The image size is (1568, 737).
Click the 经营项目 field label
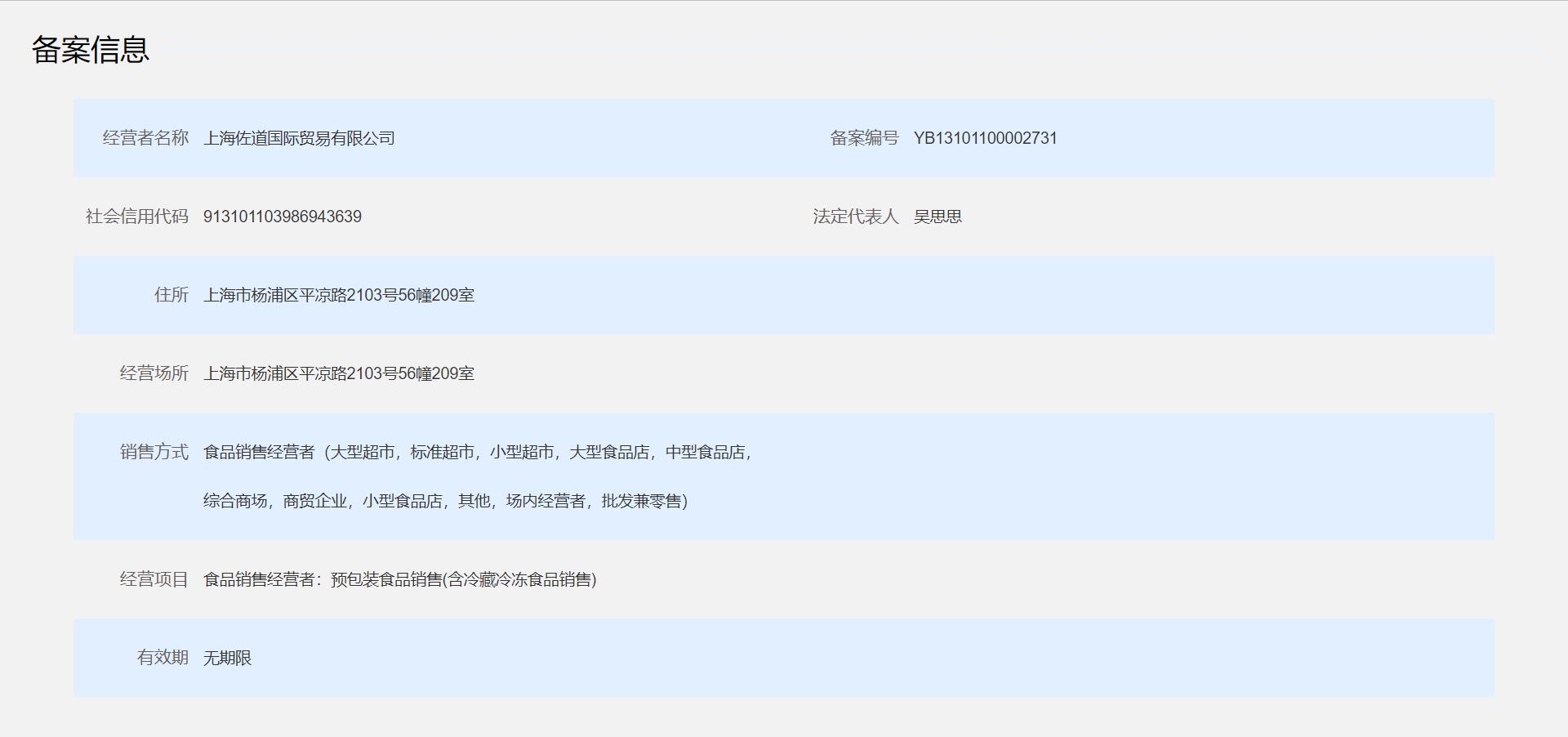[154, 579]
